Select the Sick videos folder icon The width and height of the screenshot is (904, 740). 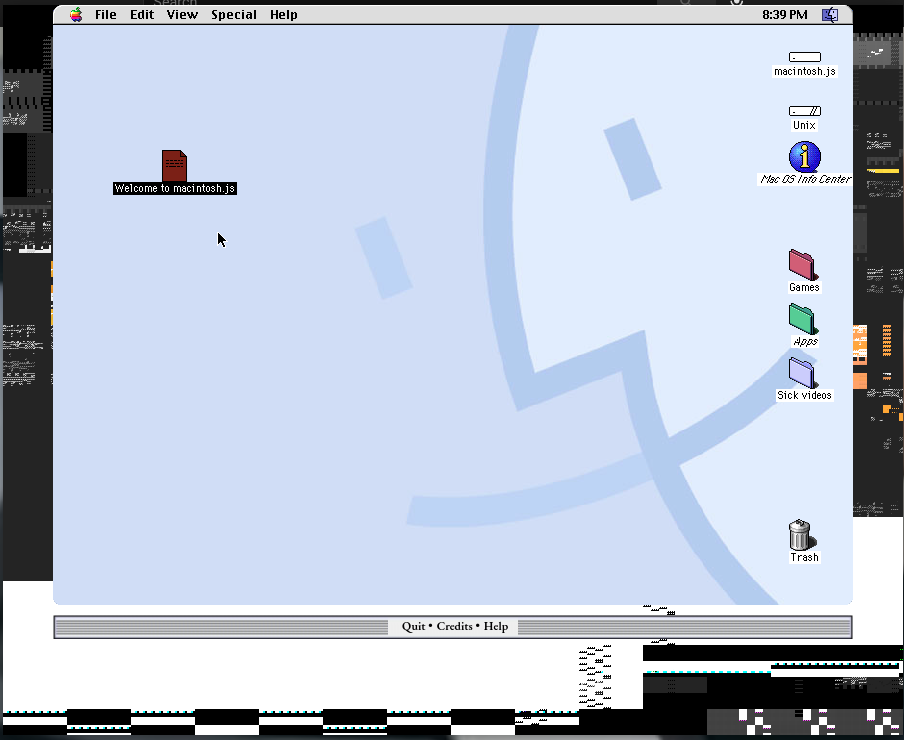pyautogui.click(x=802, y=373)
